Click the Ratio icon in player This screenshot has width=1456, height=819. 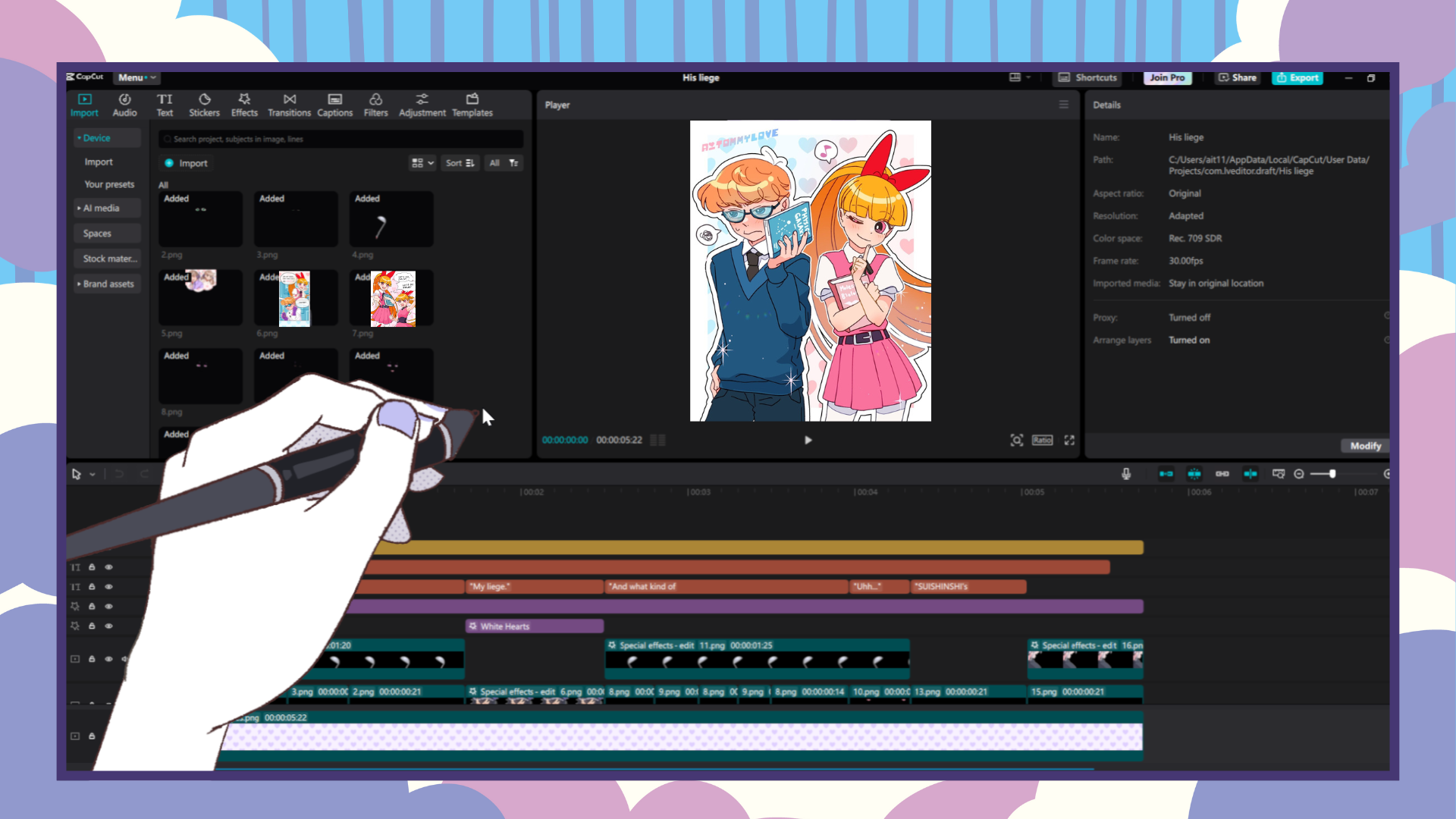[1042, 440]
